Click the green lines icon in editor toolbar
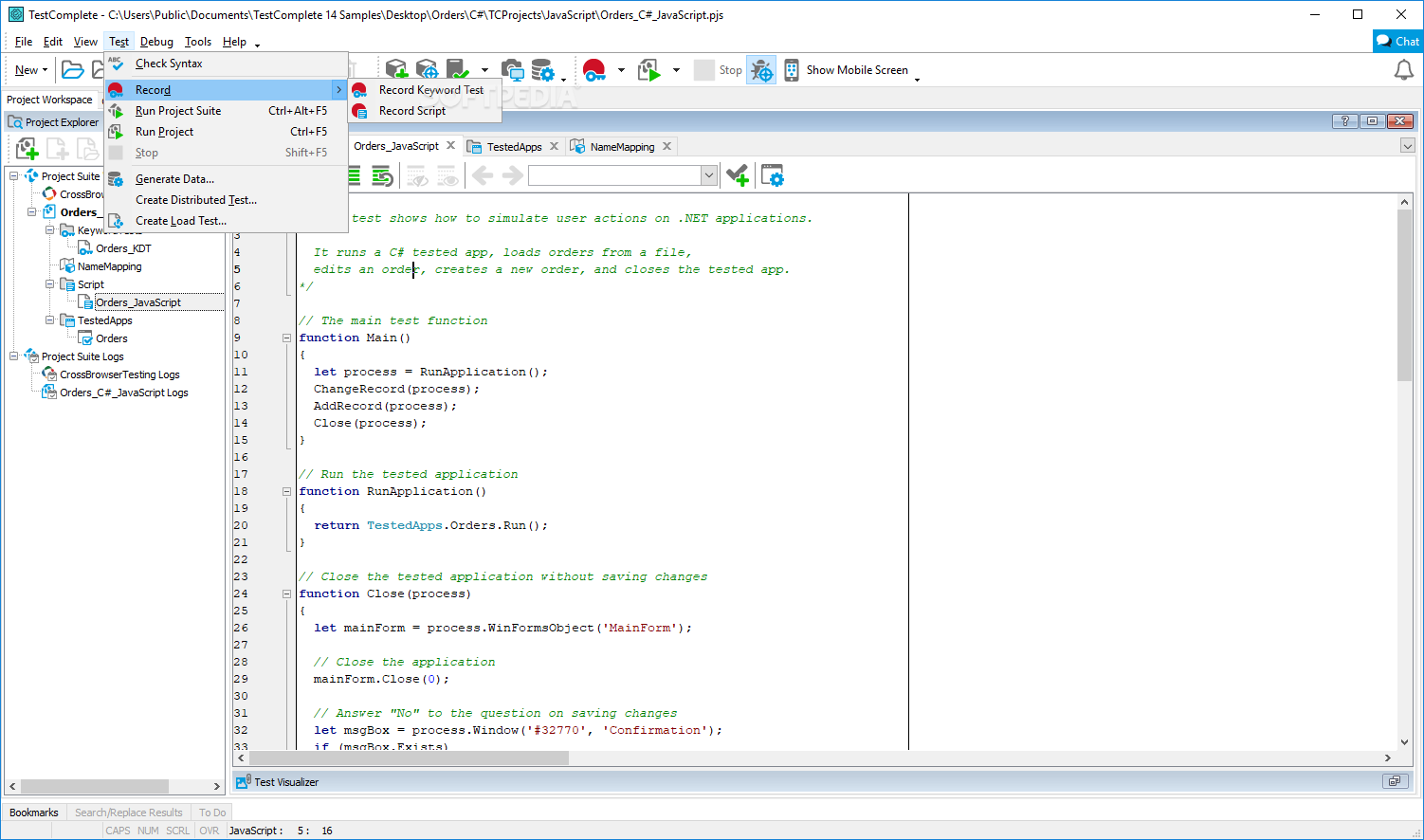Image resolution: width=1424 pixels, height=840 pixels. (x=354, y=175)
